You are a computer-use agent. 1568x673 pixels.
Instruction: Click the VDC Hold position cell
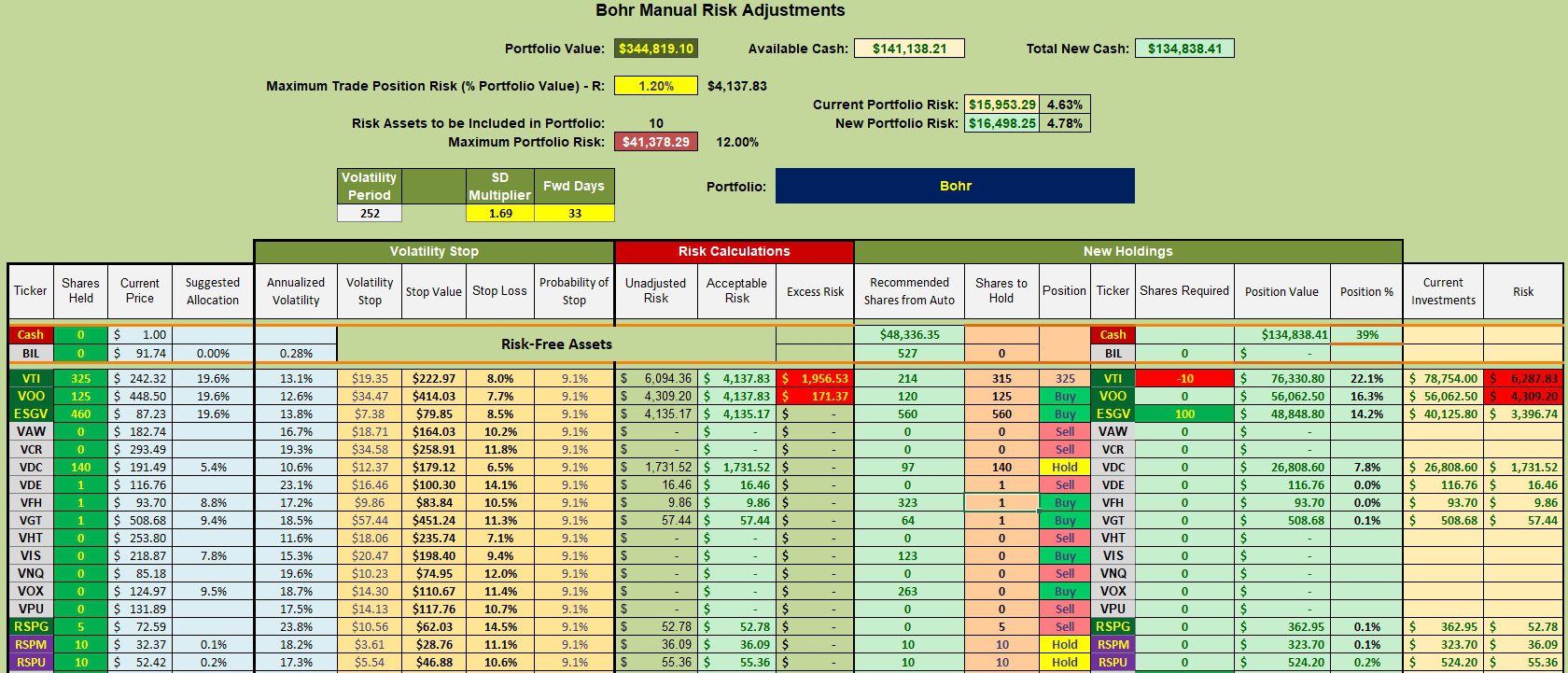click(x=1065, y=468)
